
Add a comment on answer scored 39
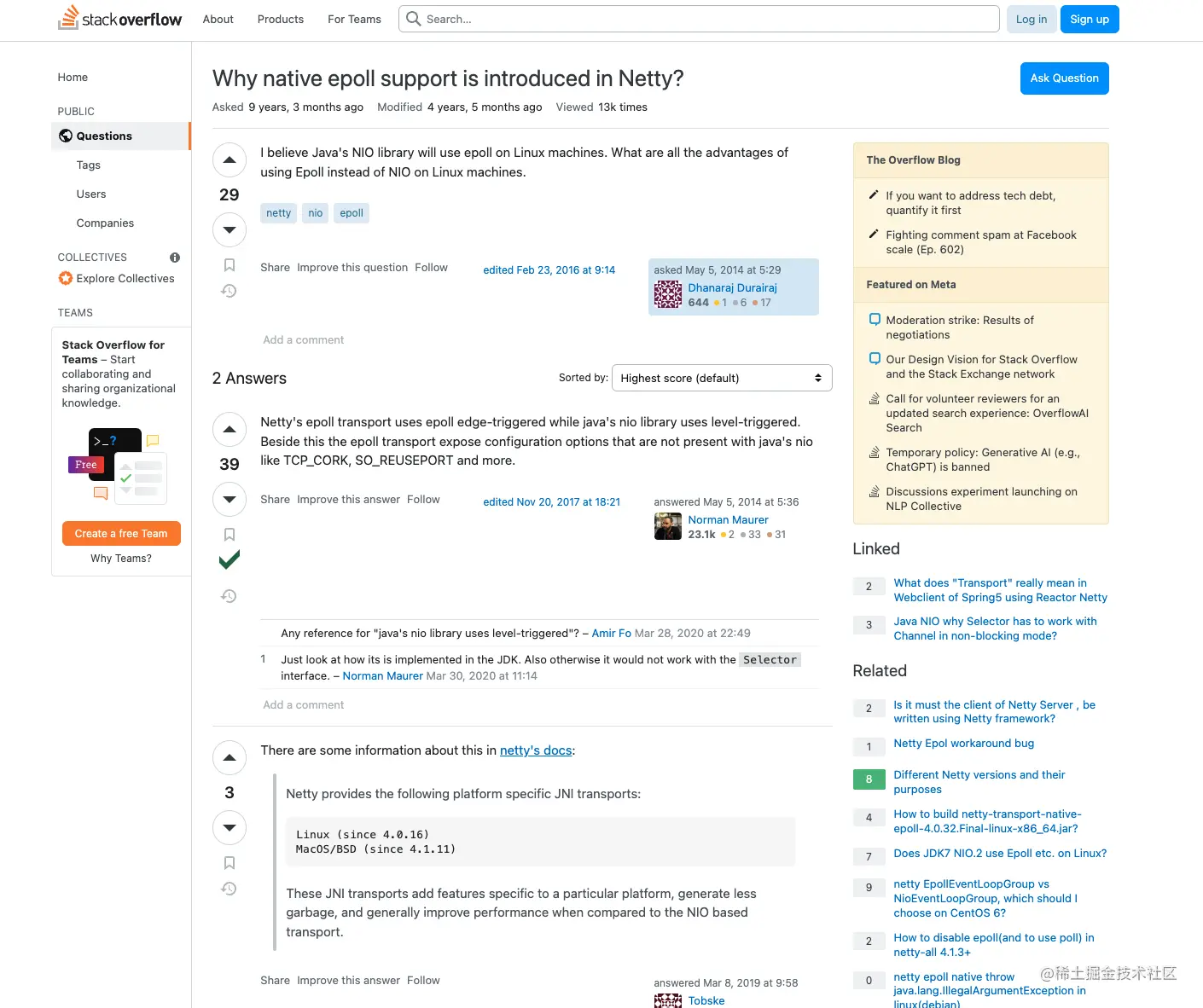[303, 705]
